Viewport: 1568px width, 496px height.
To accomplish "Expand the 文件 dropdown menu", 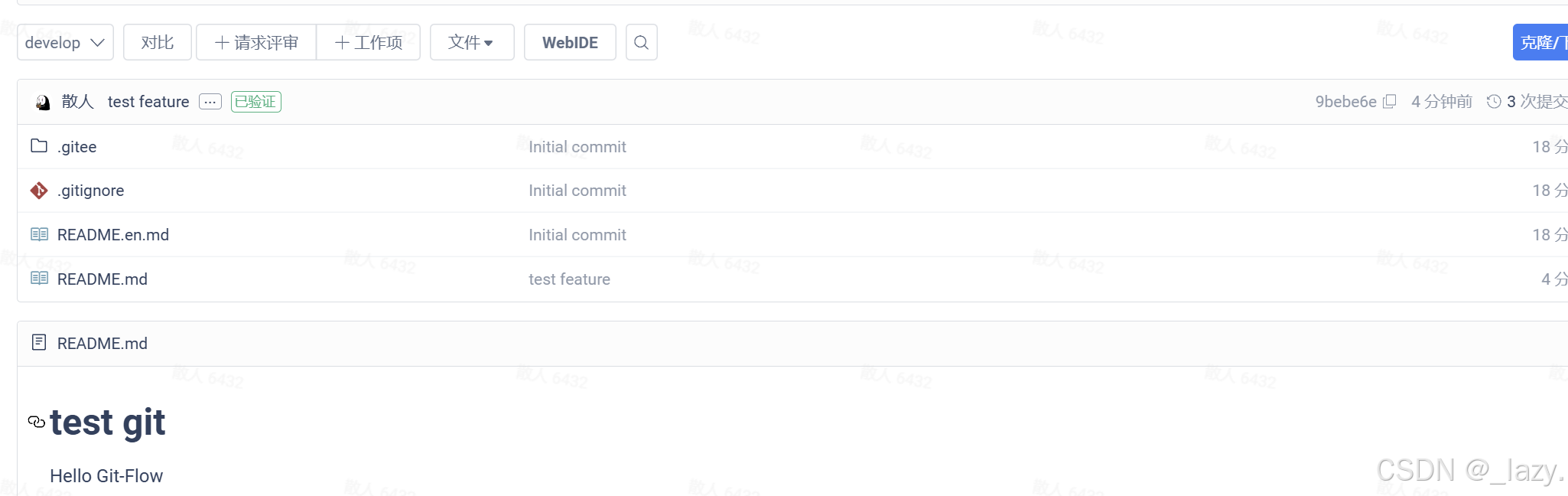I will (x=471, y=42).
